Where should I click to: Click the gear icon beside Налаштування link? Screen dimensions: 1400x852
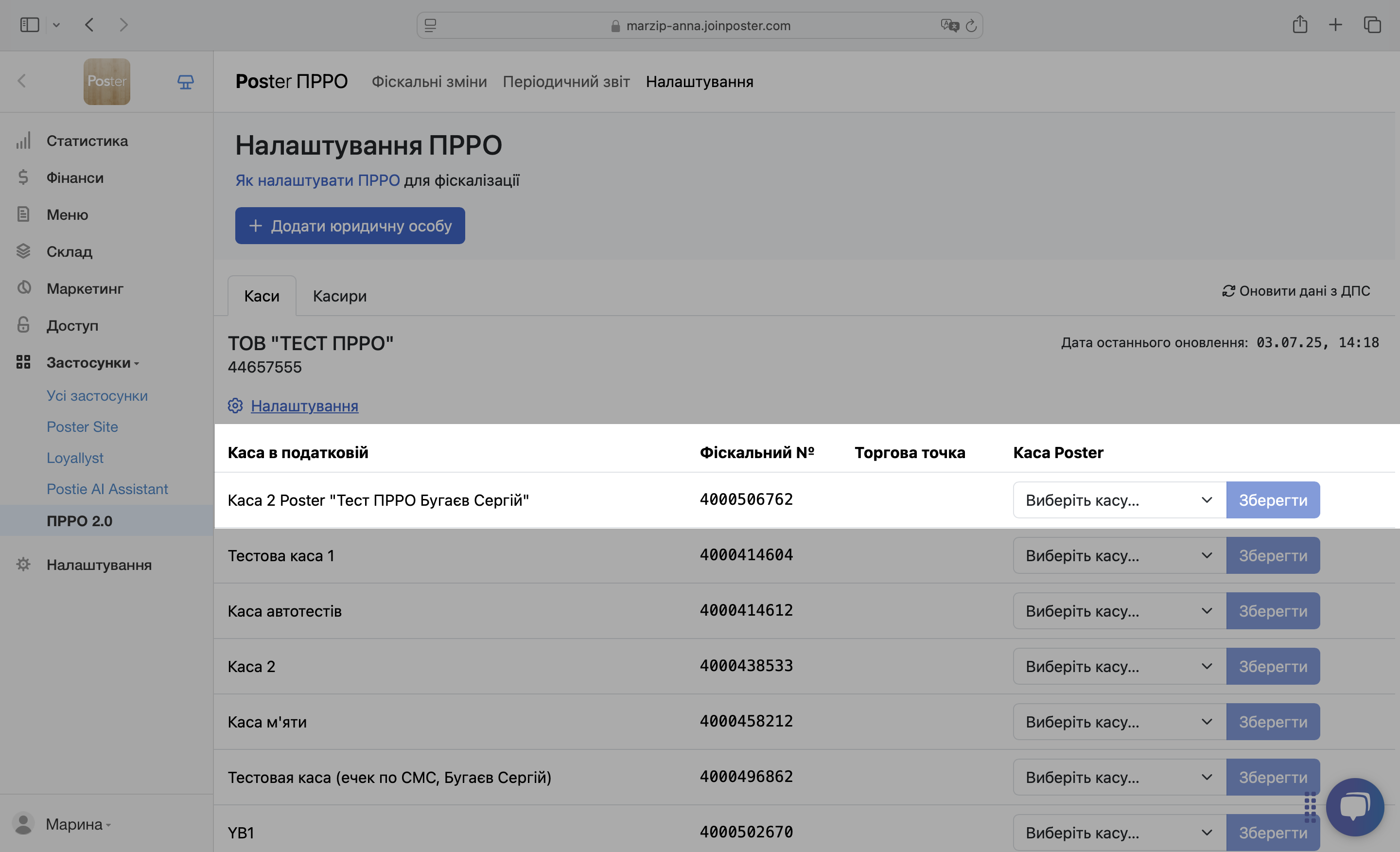click(235, 405)
